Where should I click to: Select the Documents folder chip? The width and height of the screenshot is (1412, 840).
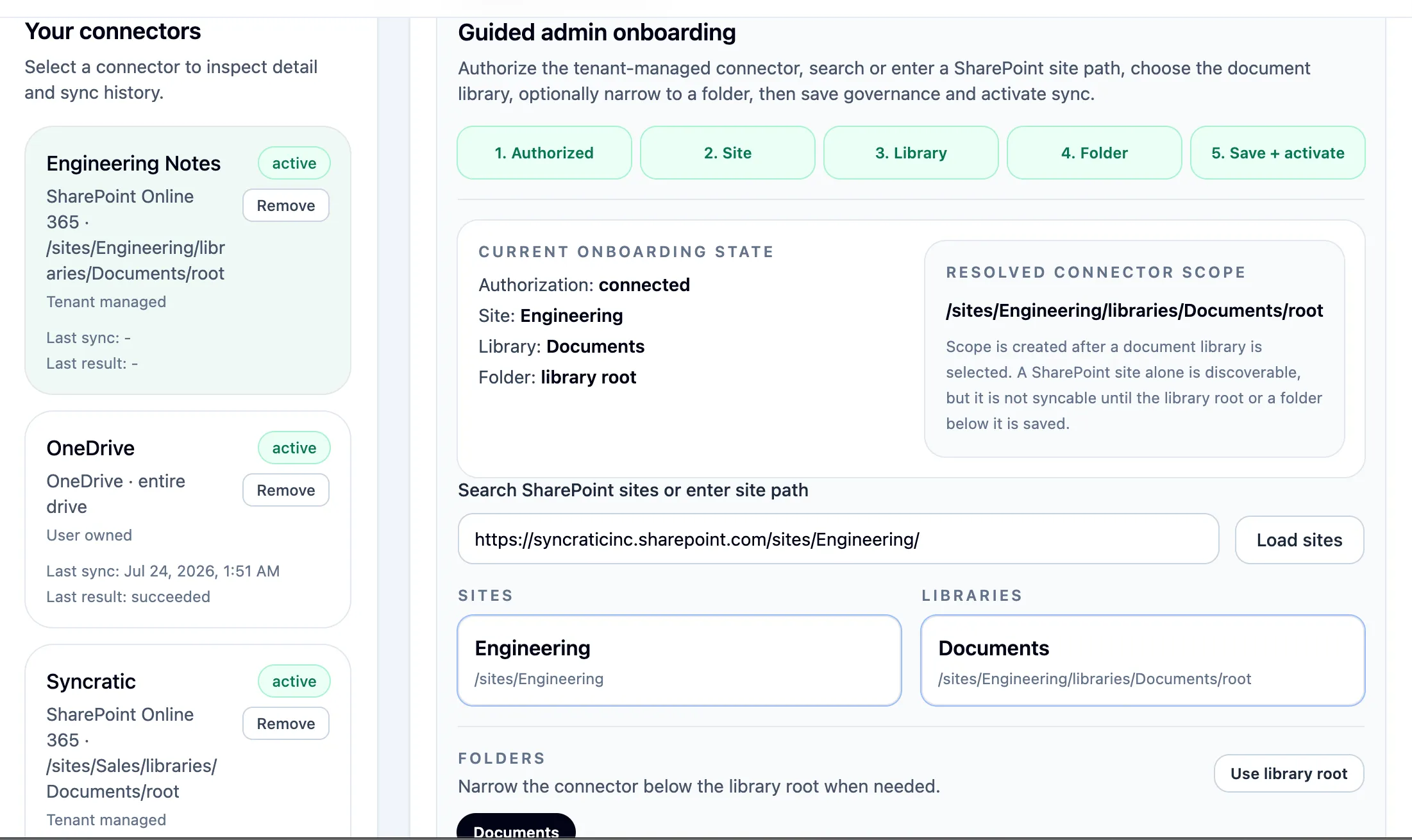[516, 827]
